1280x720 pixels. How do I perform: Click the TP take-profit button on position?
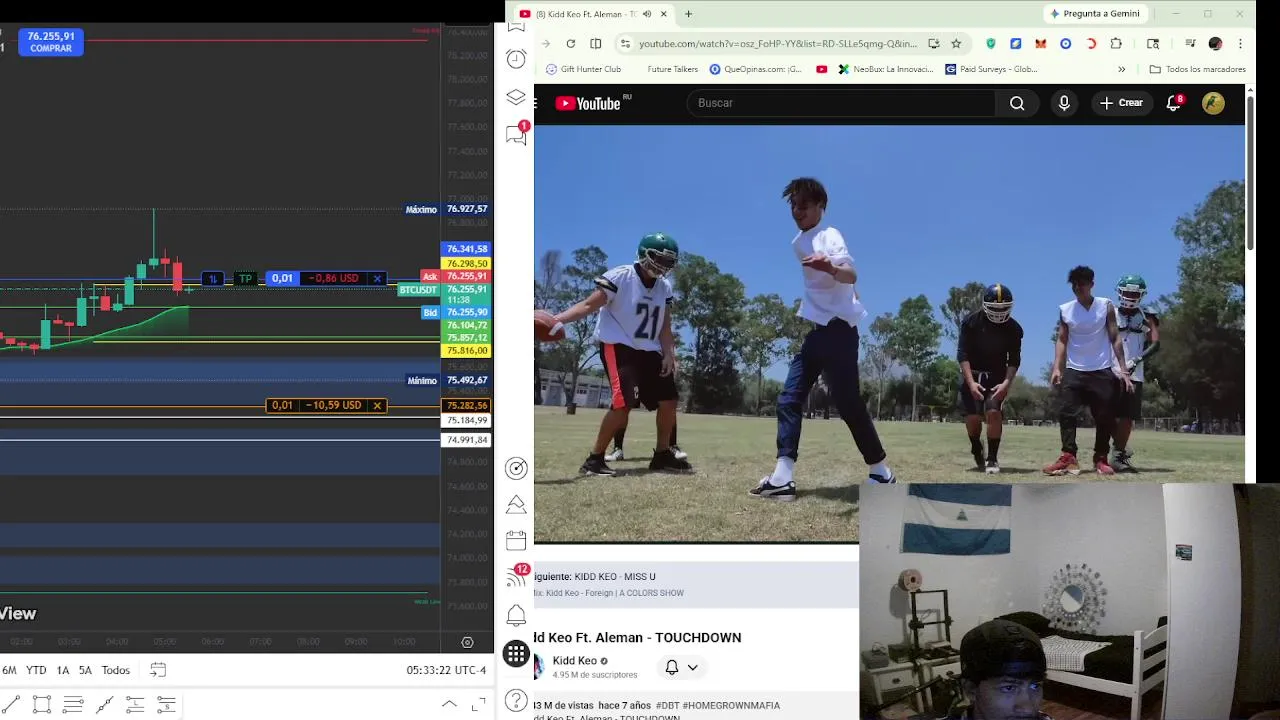coord(246,278)
